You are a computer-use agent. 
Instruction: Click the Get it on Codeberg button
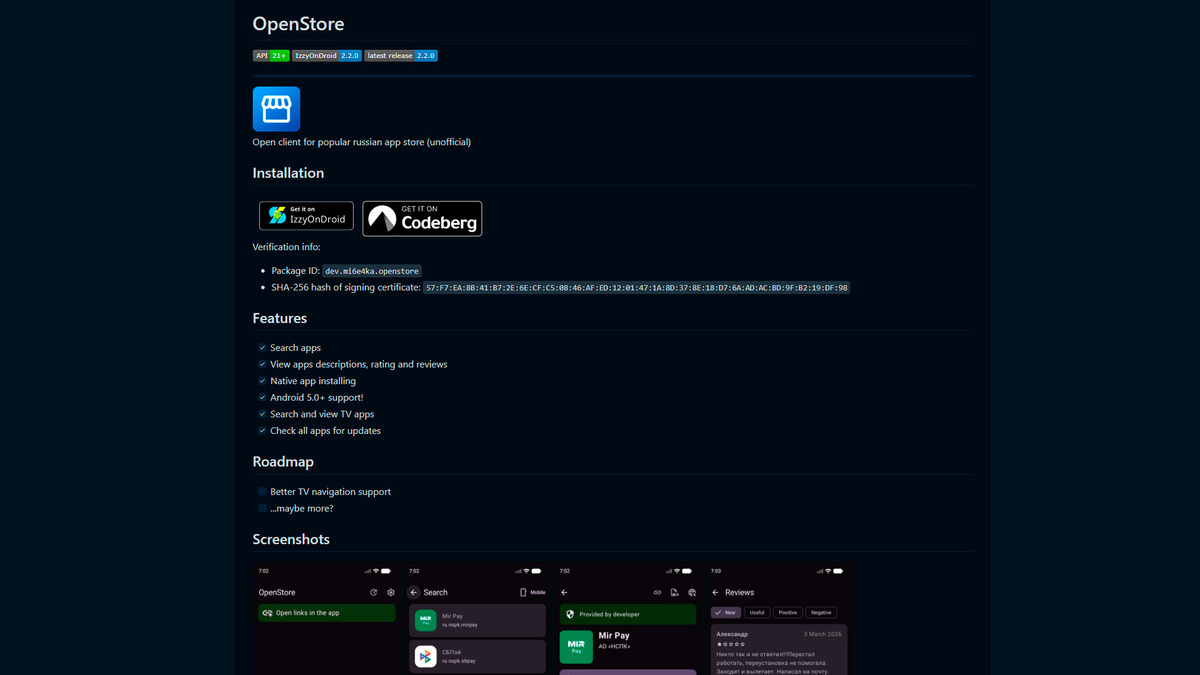422,219
